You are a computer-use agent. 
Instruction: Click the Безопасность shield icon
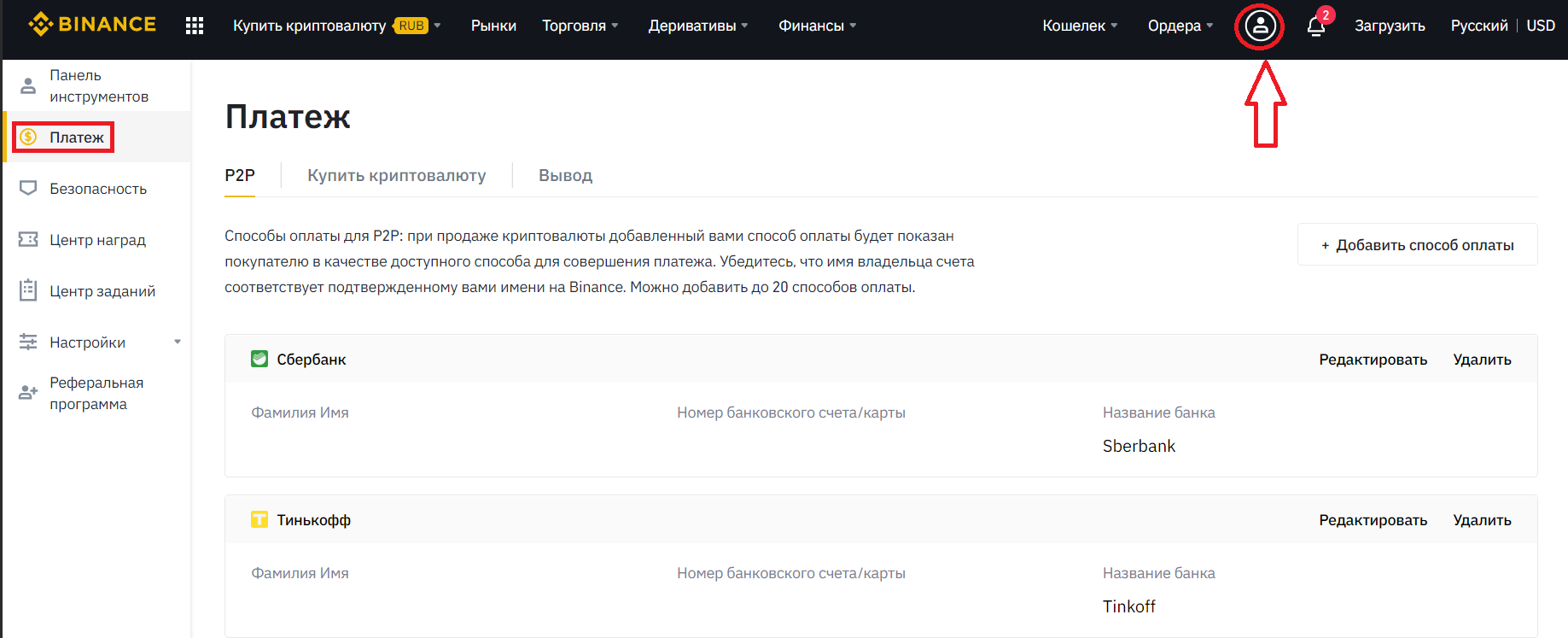click(x=28, y=188)
